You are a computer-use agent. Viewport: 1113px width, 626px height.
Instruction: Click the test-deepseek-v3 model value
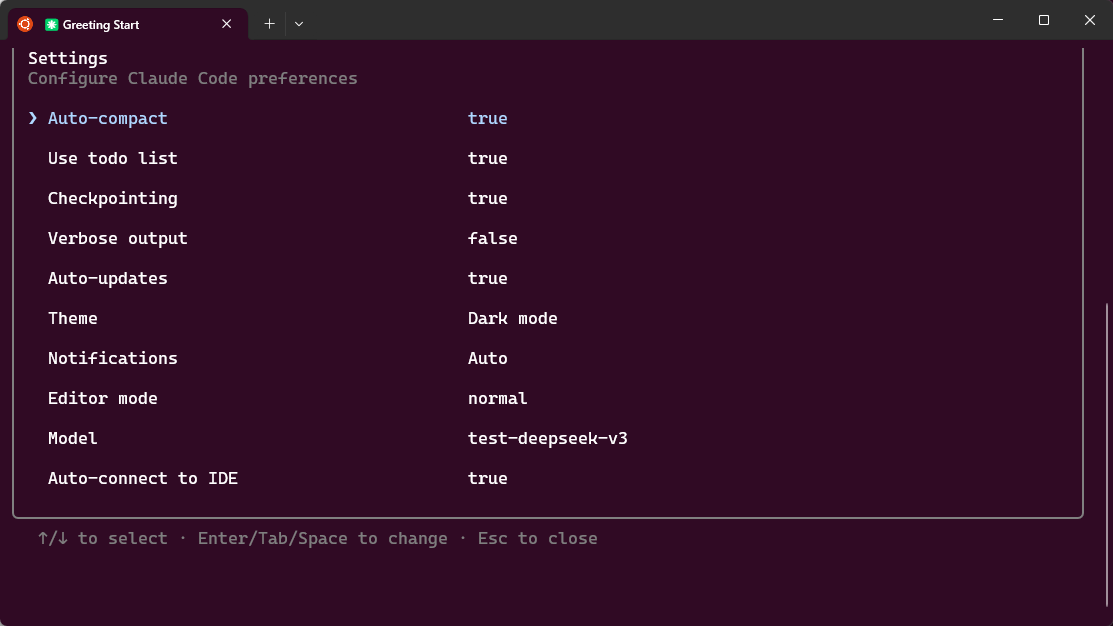coord(547,438)
